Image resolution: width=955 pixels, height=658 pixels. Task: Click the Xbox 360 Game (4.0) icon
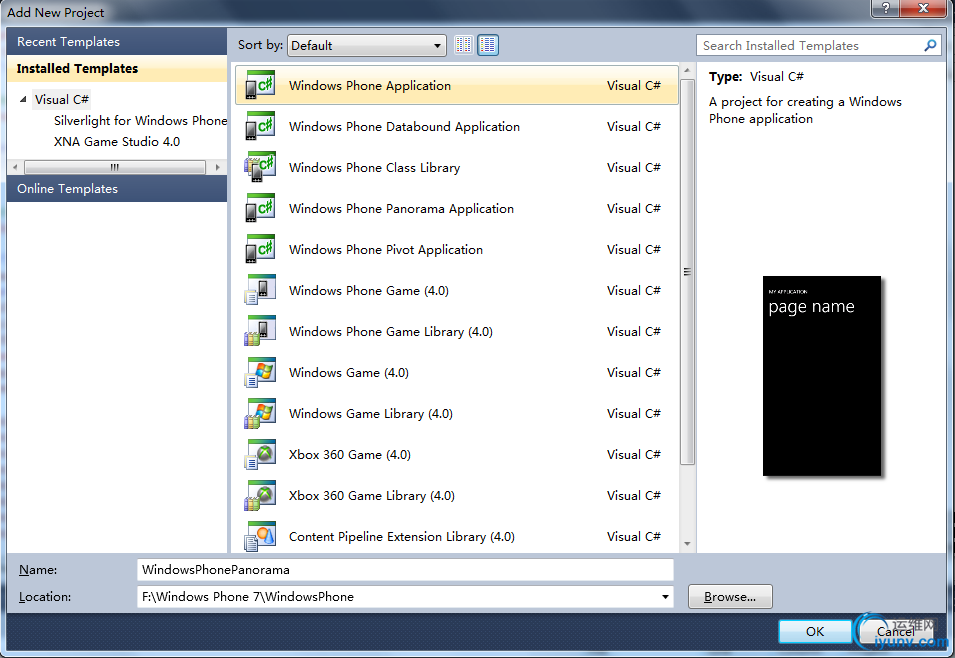click(260, 454)
